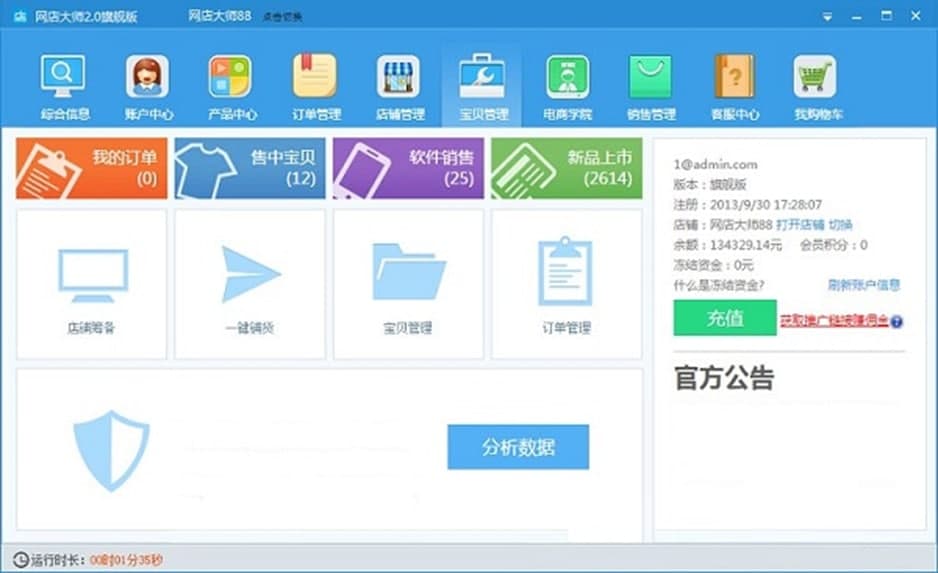Open the 打开店铺 link
938x573 pixels.
tap(800, 225)
